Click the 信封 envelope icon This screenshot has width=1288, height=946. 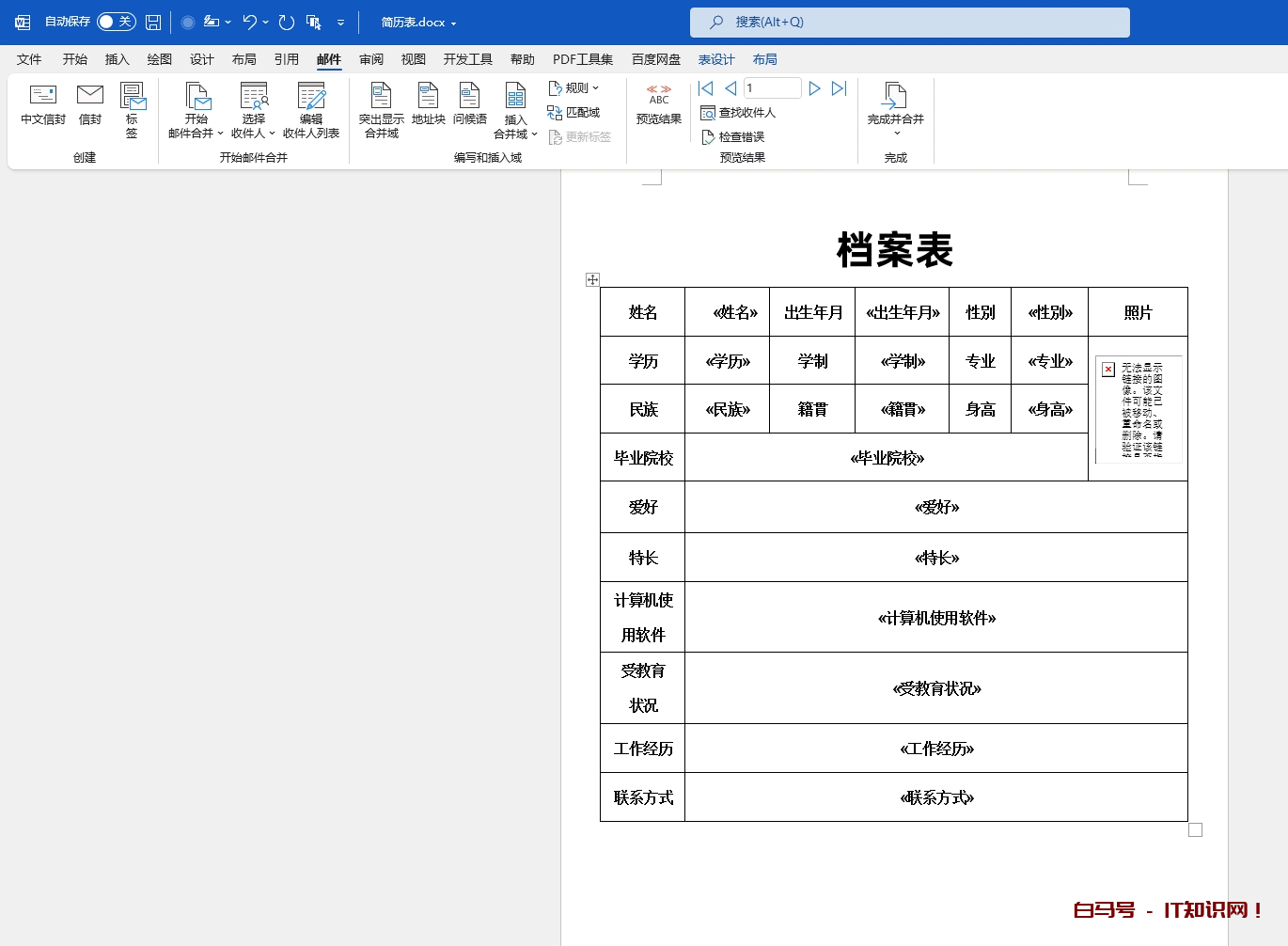point(90,104)
